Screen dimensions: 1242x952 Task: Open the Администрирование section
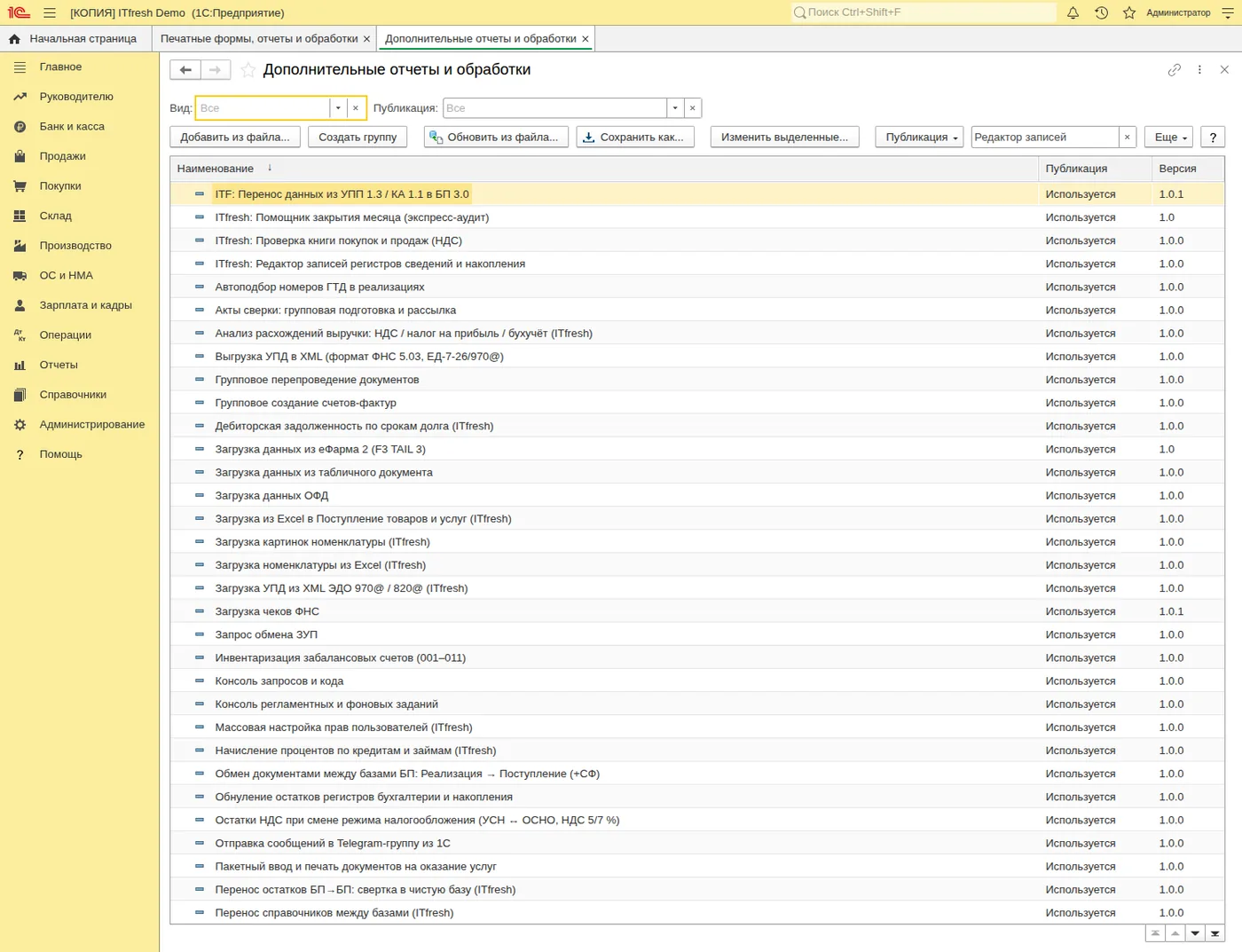click(x=91, y=424)
